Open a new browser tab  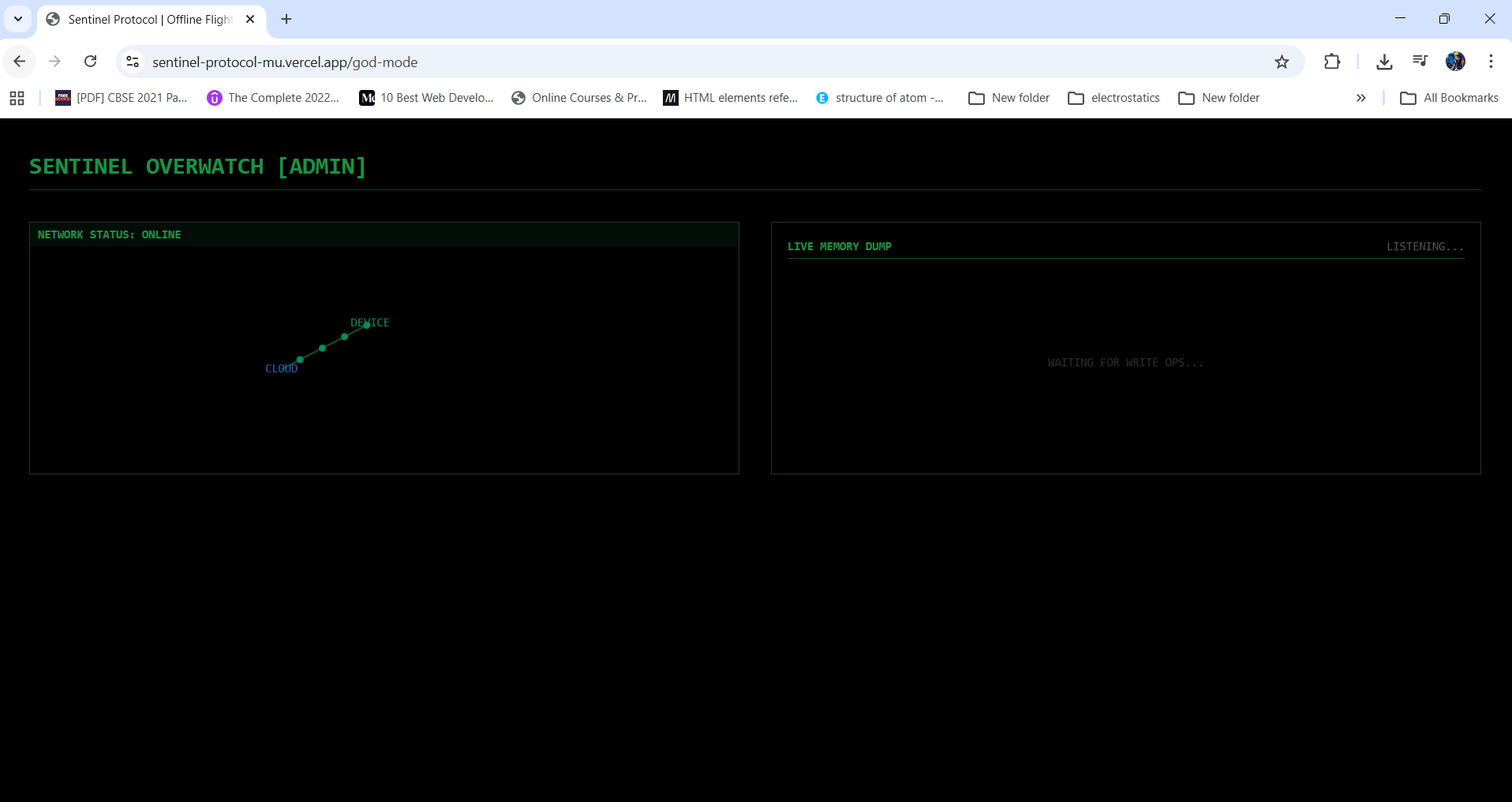[x=286, y=19]
